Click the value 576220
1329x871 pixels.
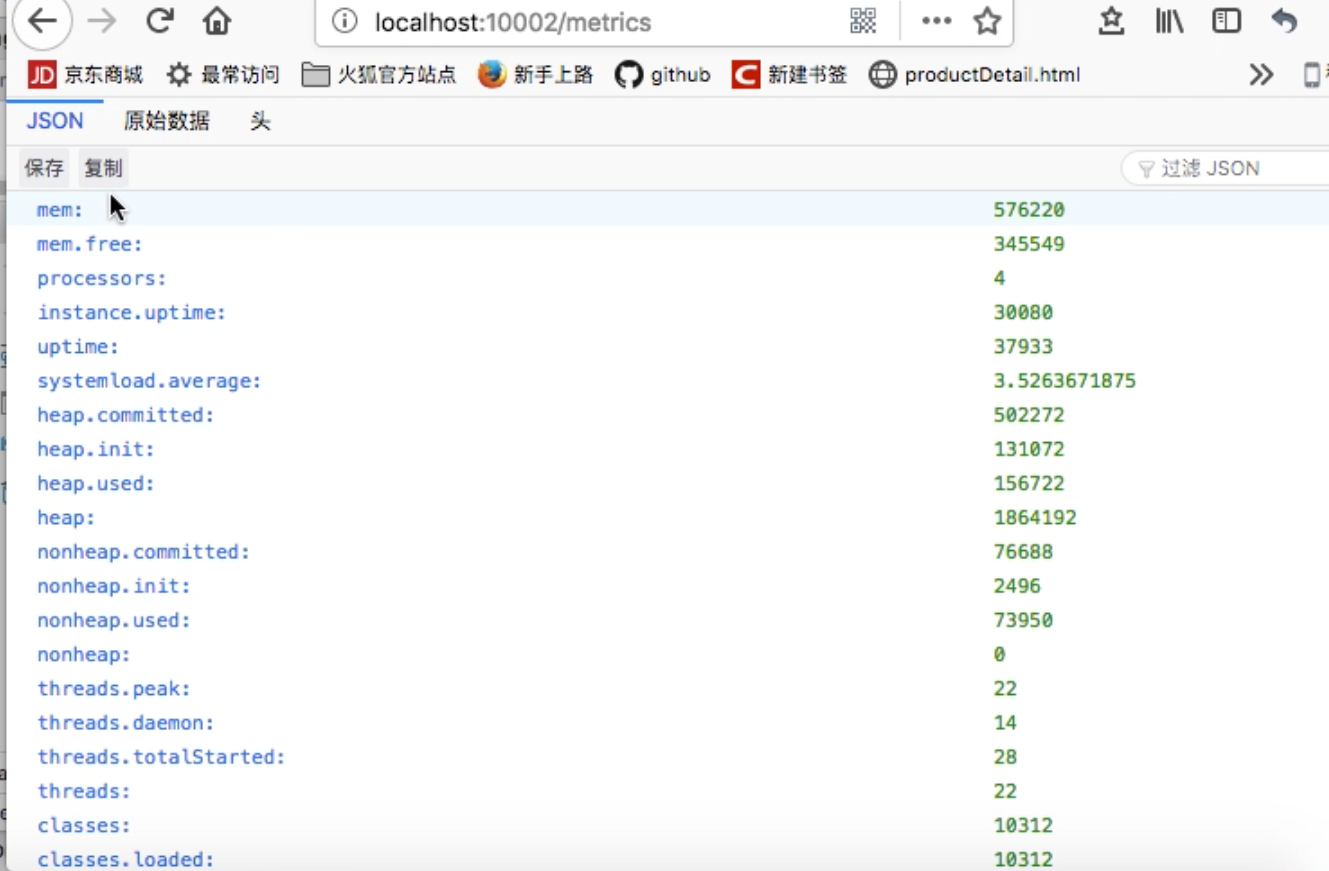click(x=1029, y=210)
